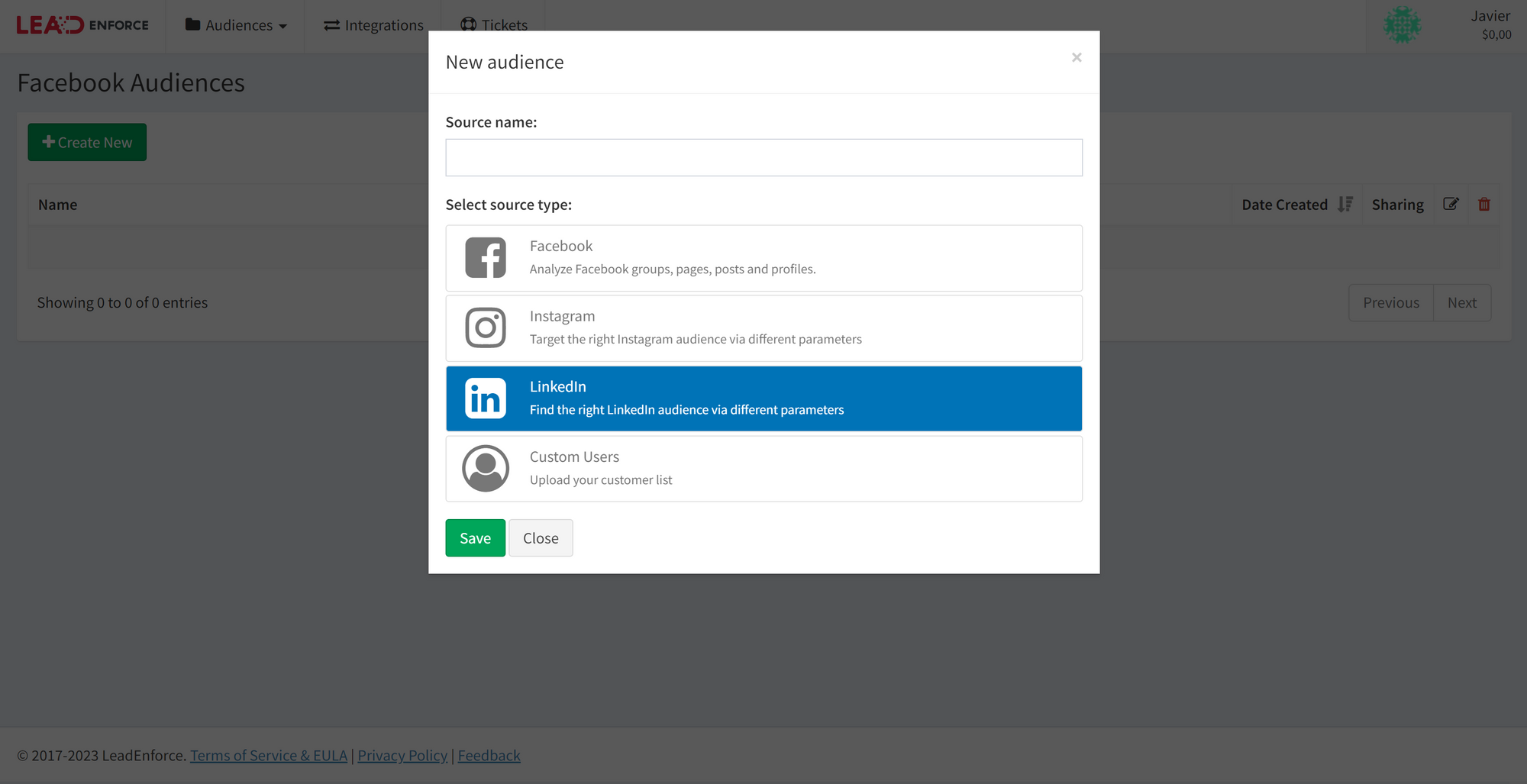Open Terms of Service & EULA link
The height and width of the screenshot is (784, 1527).
(x=269, y=755)
